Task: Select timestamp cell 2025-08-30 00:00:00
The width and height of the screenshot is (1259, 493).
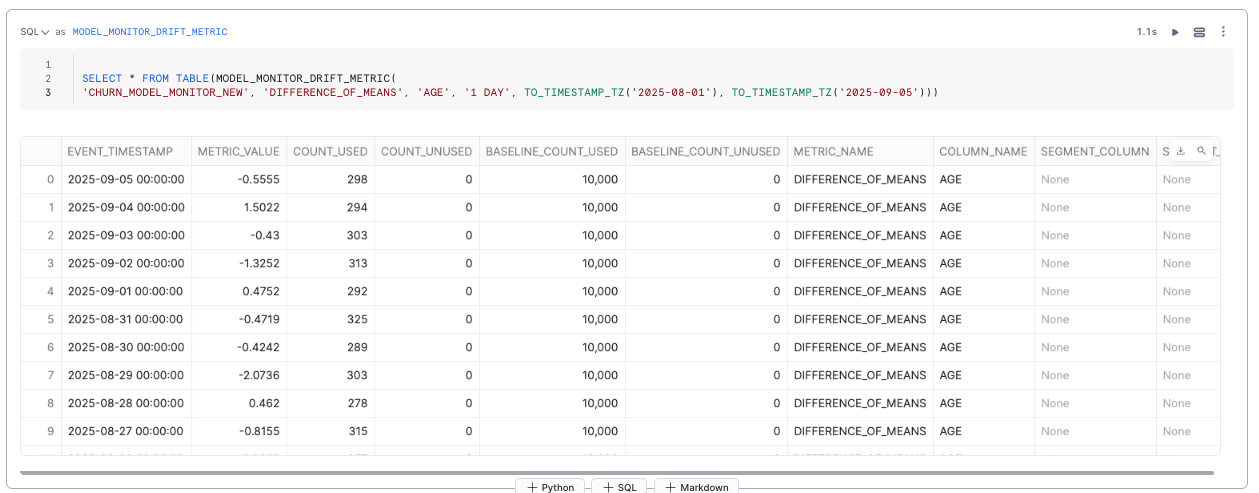Action: pos(126,347)
